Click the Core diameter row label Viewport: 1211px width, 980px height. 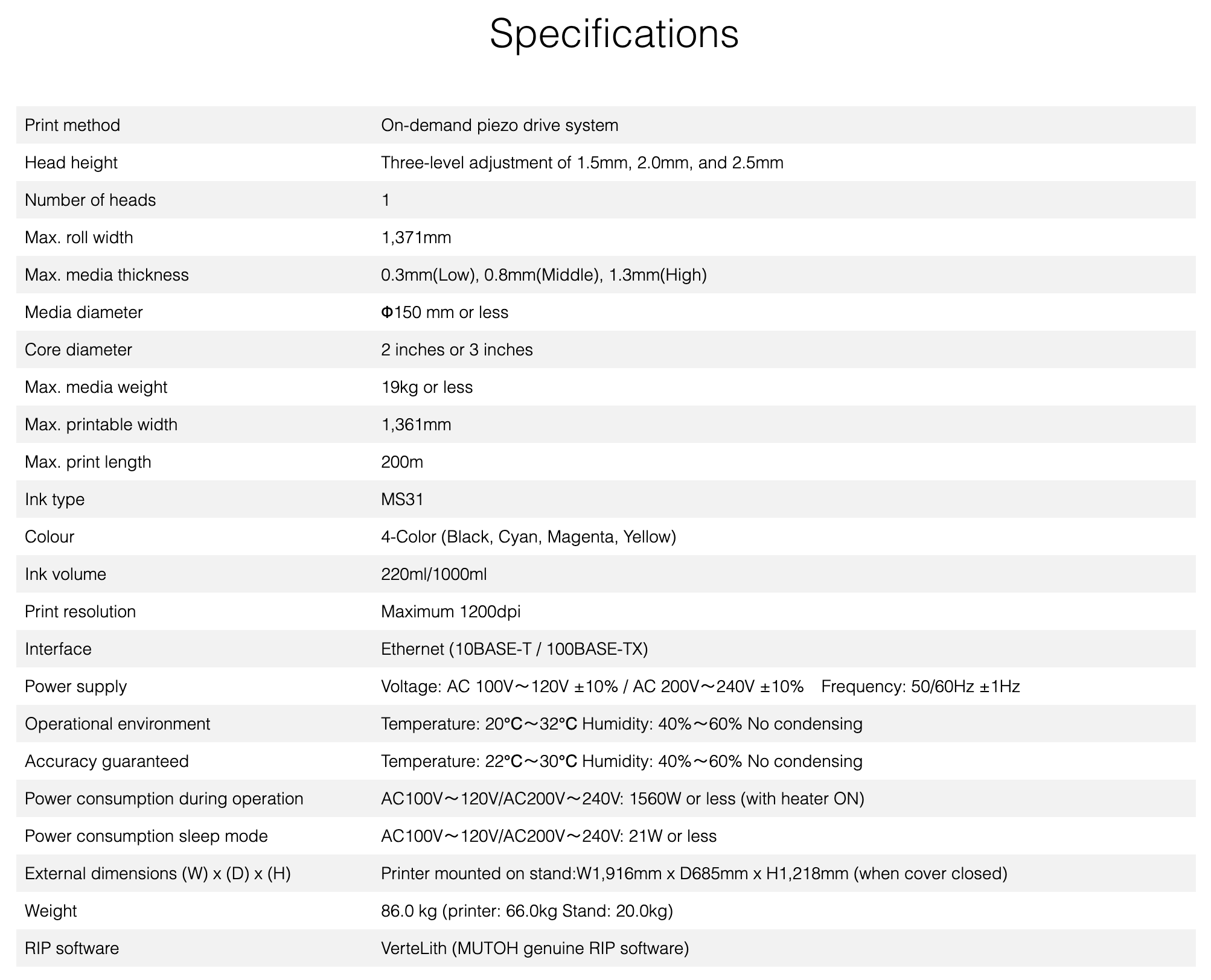click(78, 349)
